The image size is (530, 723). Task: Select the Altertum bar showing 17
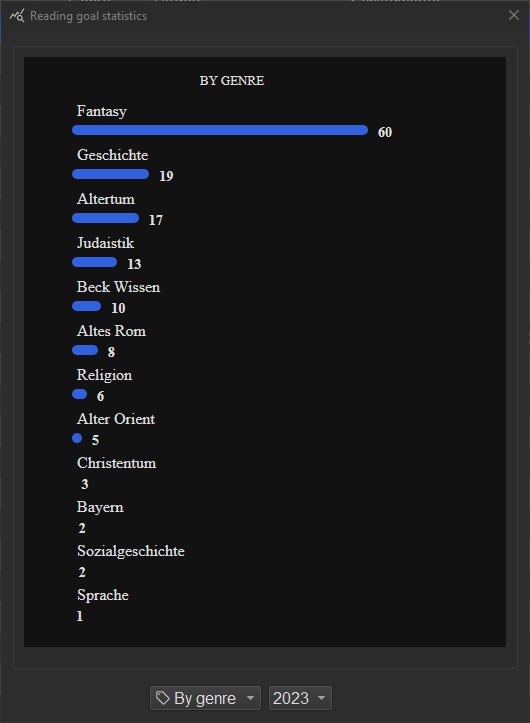[x=105, y=218]
